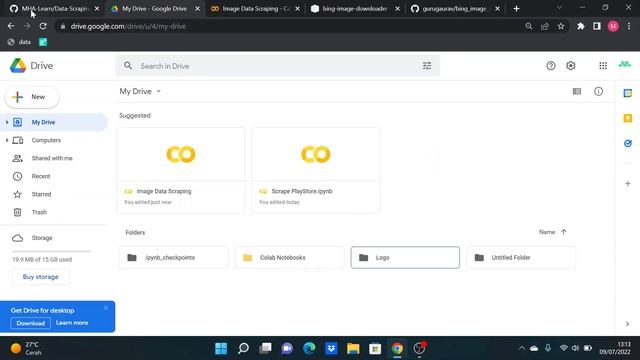Open the Scrape PlayStore.ipynb suggested file
640x360 pixels.
(316, 170)
